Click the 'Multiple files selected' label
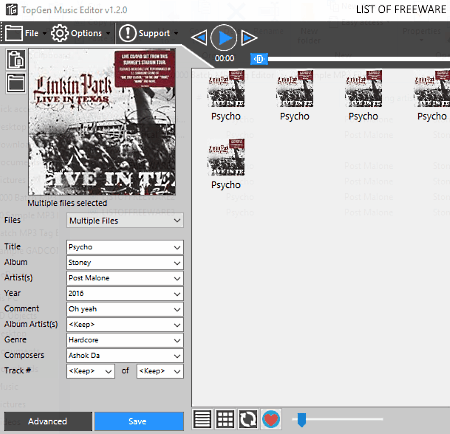This screenshot has height=434, width=450. pyautogui.click(x=67, y=203)
